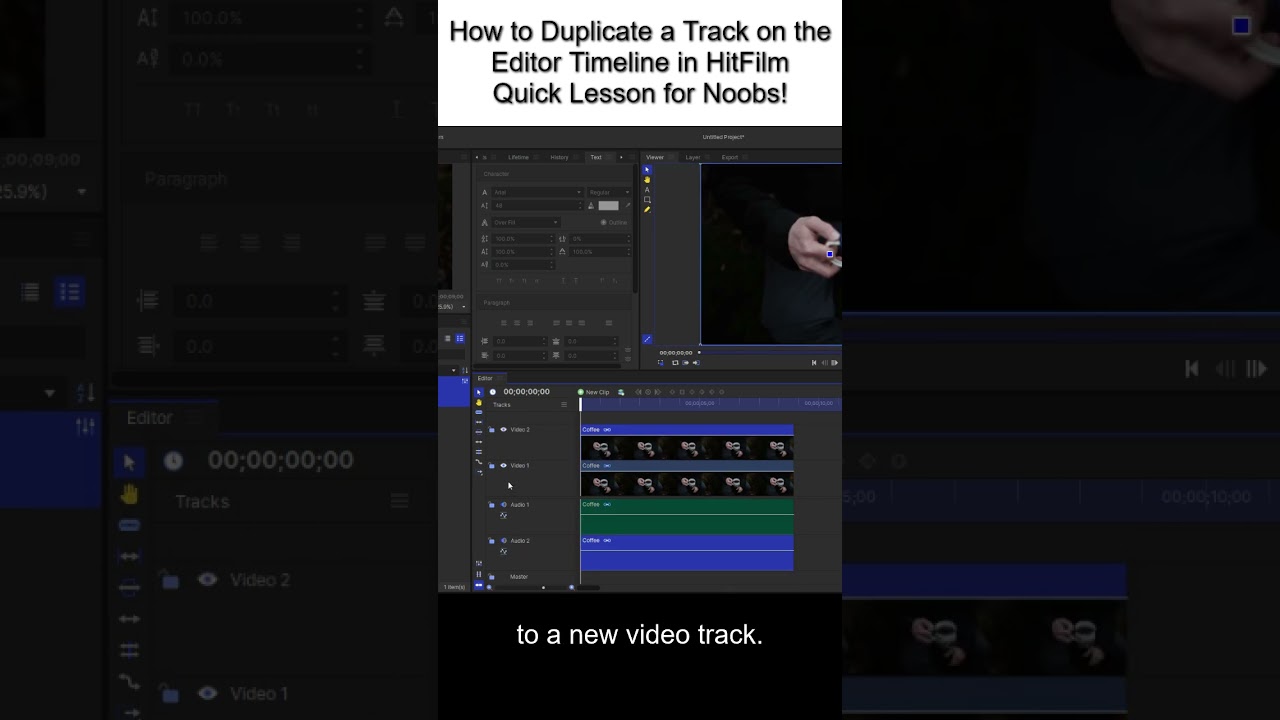Screen dimensions: 1280x720
Task: Hide the Video 1 track with its eye icon
Action: pos(503,465)
